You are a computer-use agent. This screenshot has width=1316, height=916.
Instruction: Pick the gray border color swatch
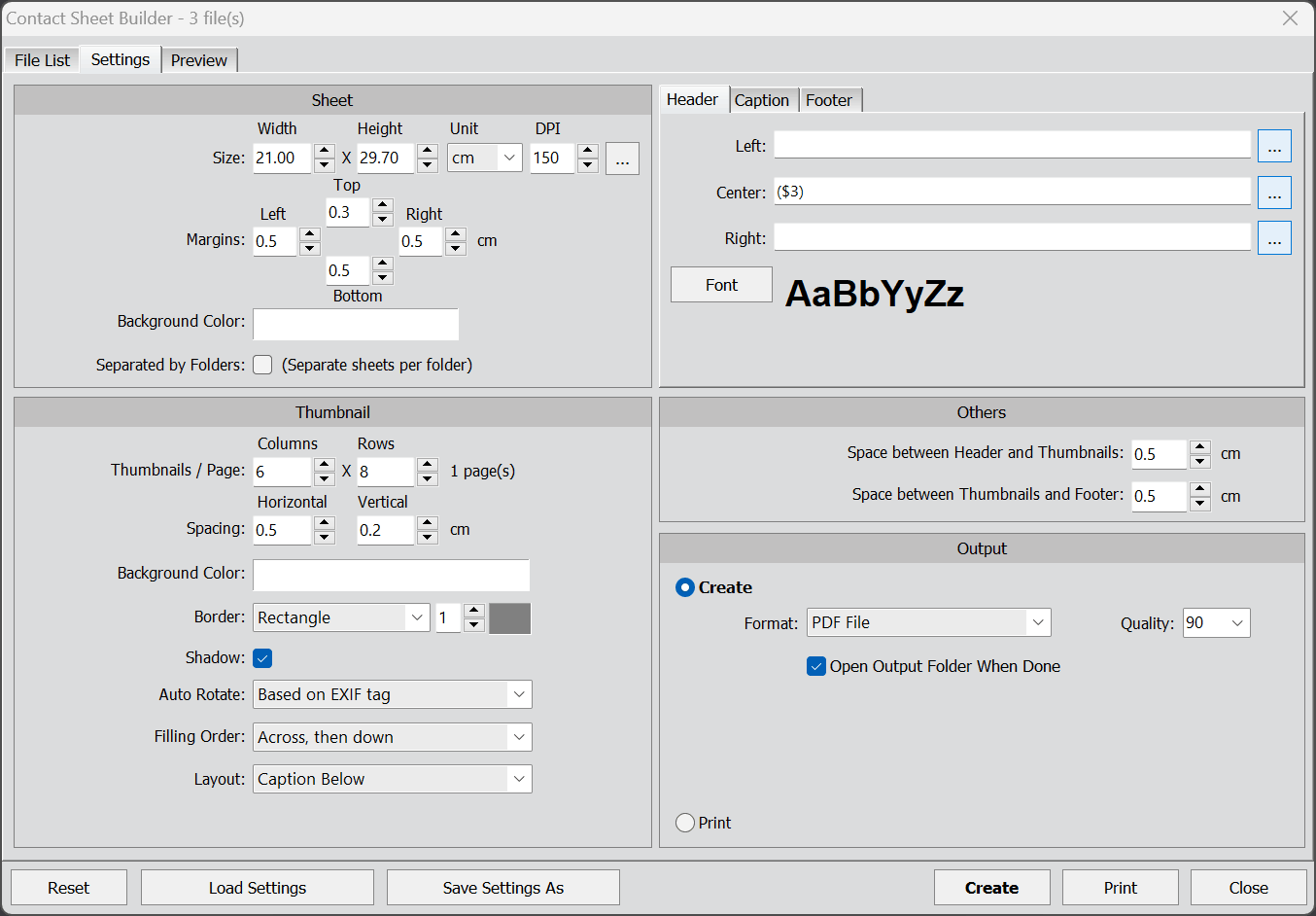click(509, 618)
